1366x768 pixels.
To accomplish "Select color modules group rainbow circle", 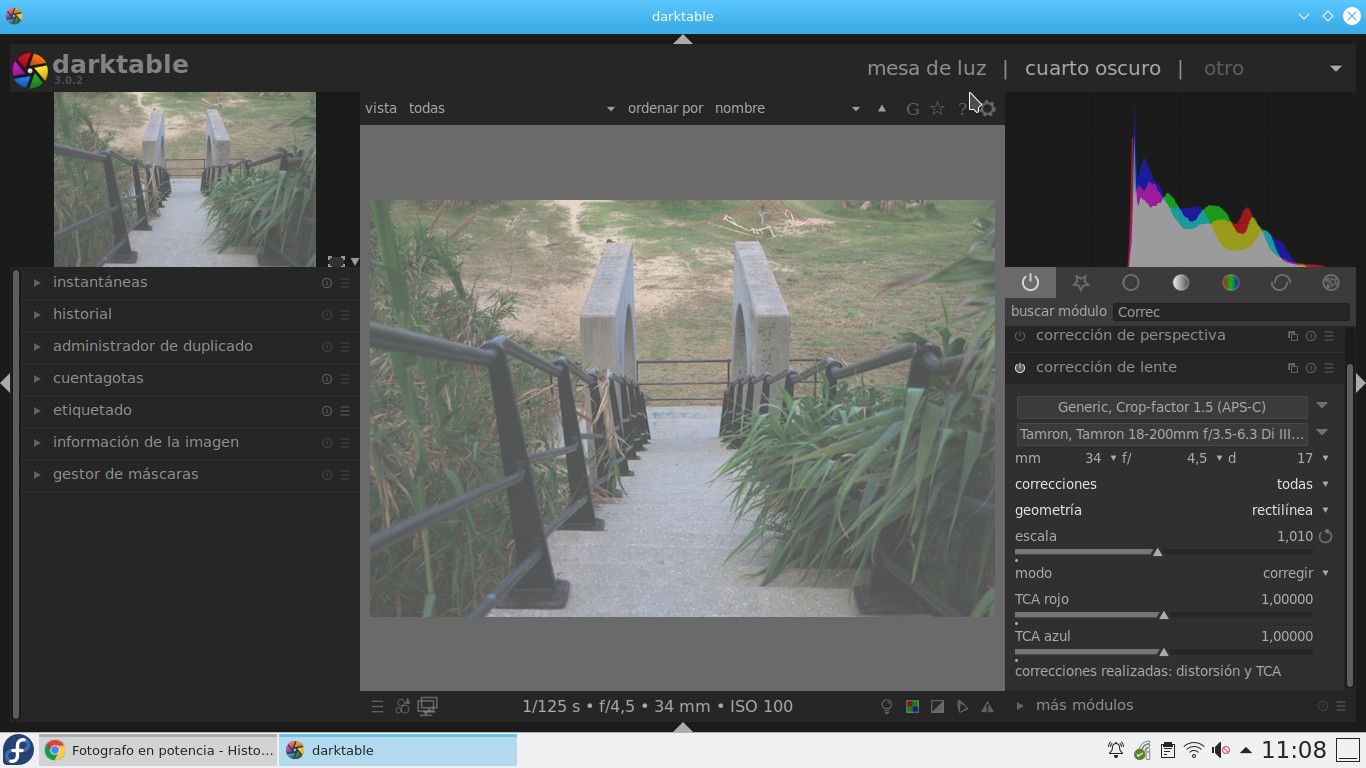I will coord(1230,283).
